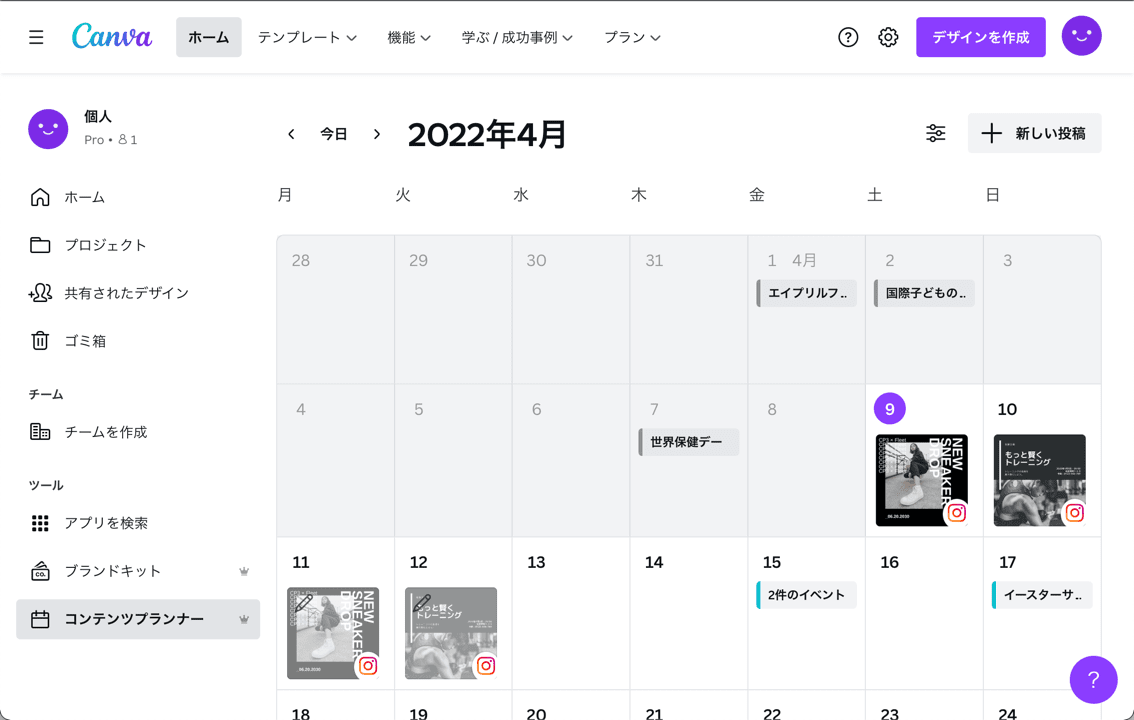Click the デザインを作成 button
1134x720 pixels.
click(980, 37)
